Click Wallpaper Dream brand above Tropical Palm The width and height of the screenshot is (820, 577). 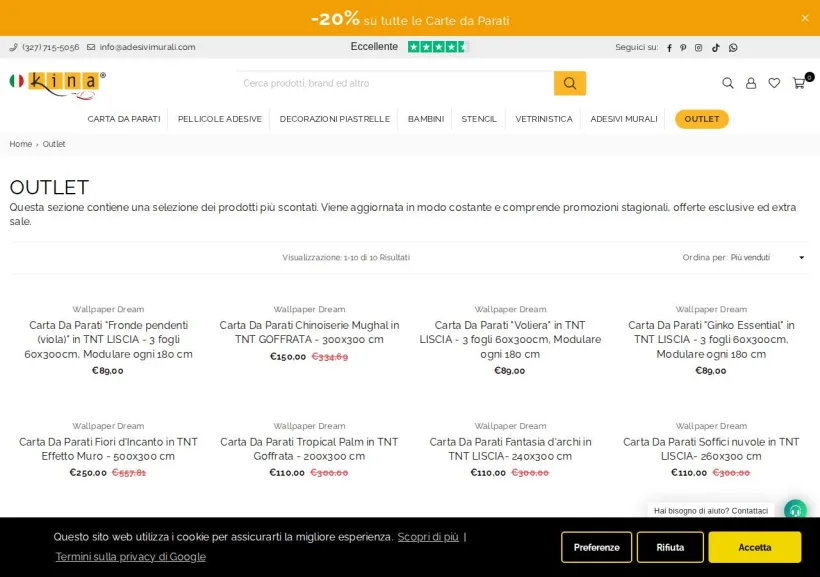309,426
